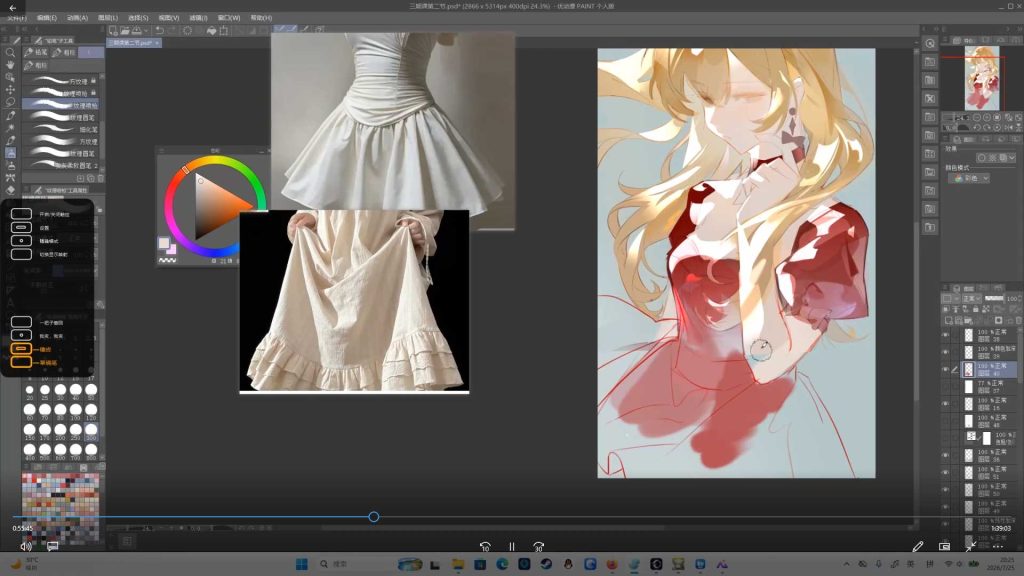Open the Select (S) menu
1024x576 pixels.
(x=138, y=18)
